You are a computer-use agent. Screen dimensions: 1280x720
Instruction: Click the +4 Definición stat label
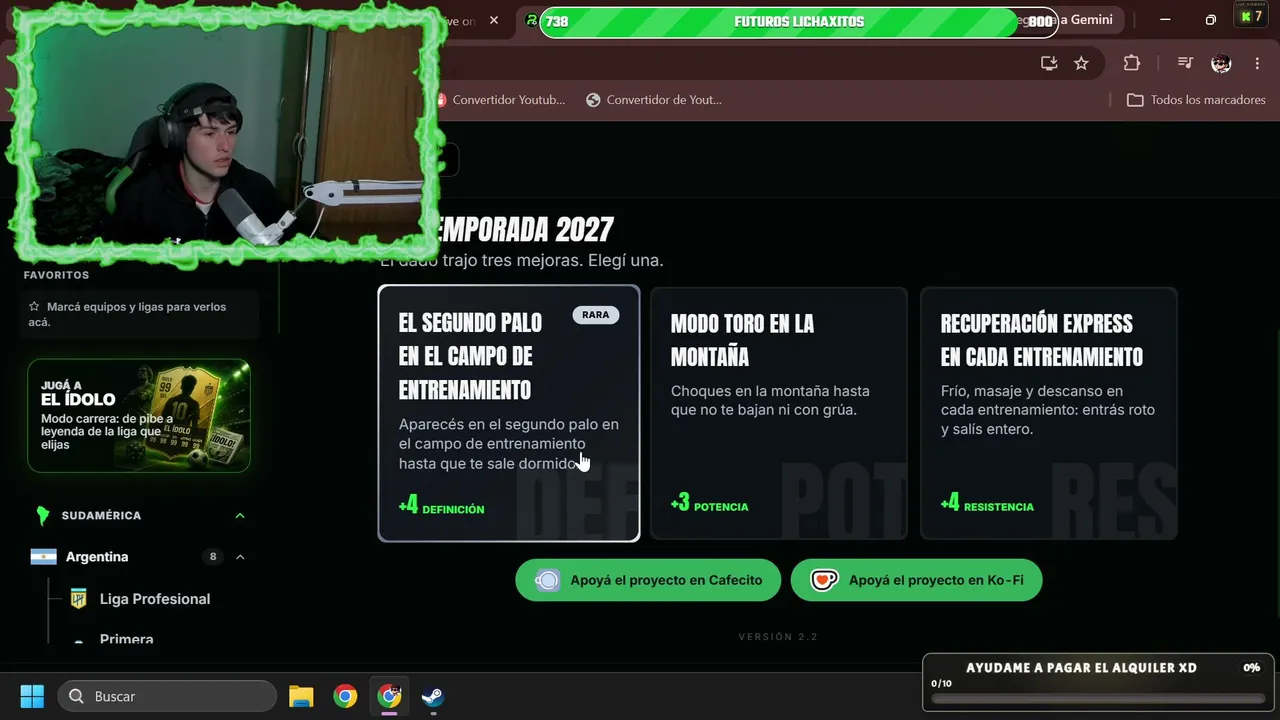[x=441, y=506]
